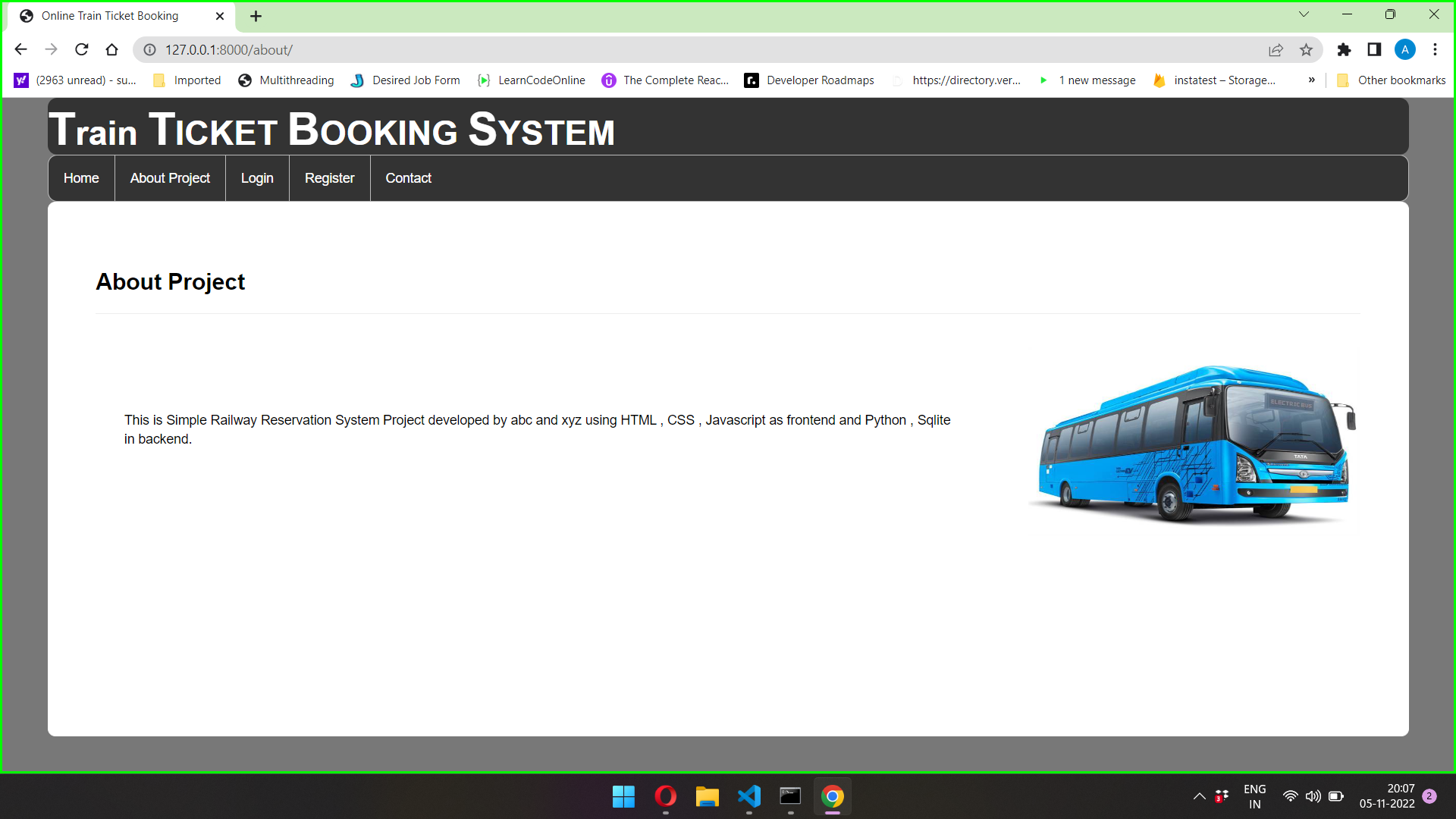This screenshot has height=819, width=1456.
Task: Toggle the browser side panel icon
Action: coord(1374,50)
